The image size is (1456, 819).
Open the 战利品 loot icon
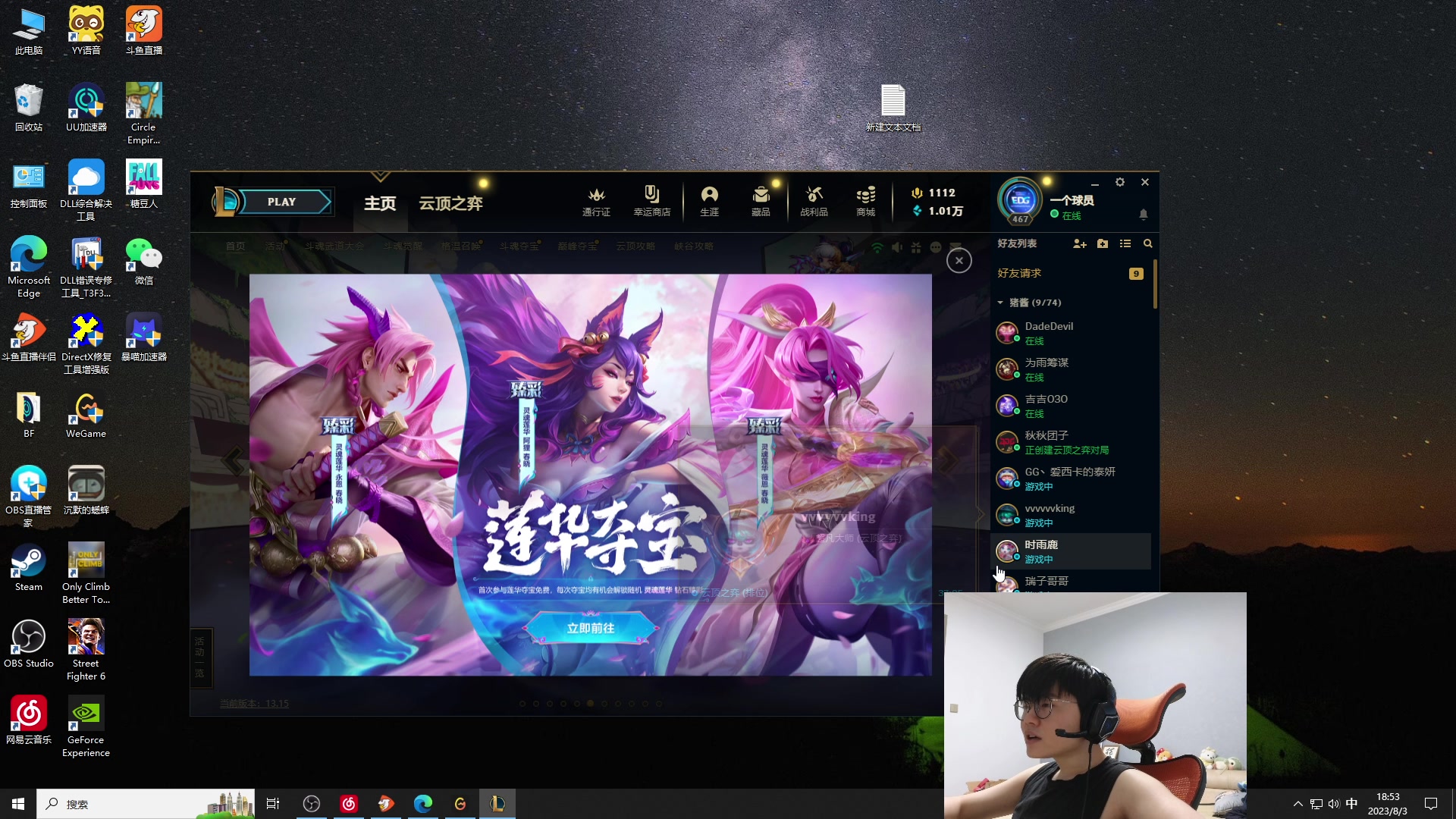click(814, 202)
